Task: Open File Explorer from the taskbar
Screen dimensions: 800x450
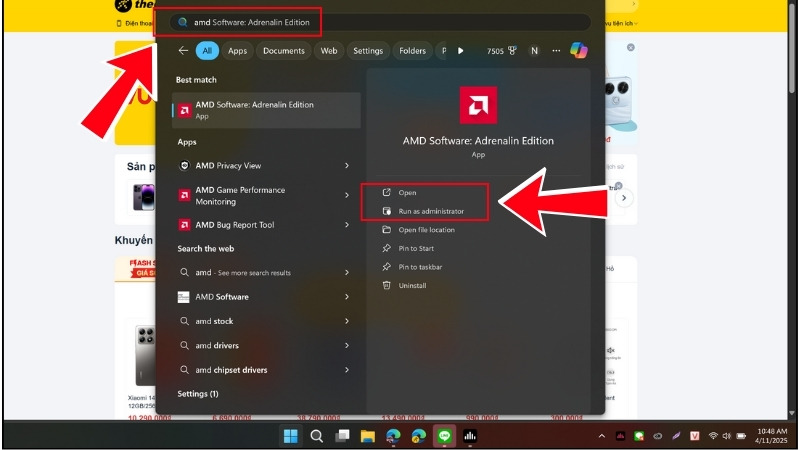Action: (x=367, y=436)
